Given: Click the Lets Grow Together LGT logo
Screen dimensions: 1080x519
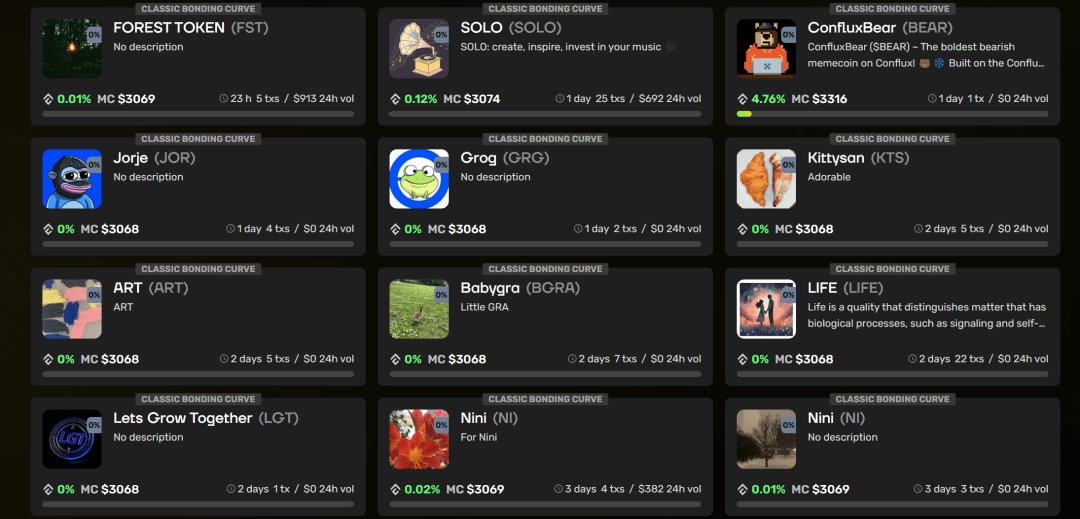Looking at the screenshot, I should point(72,438).
